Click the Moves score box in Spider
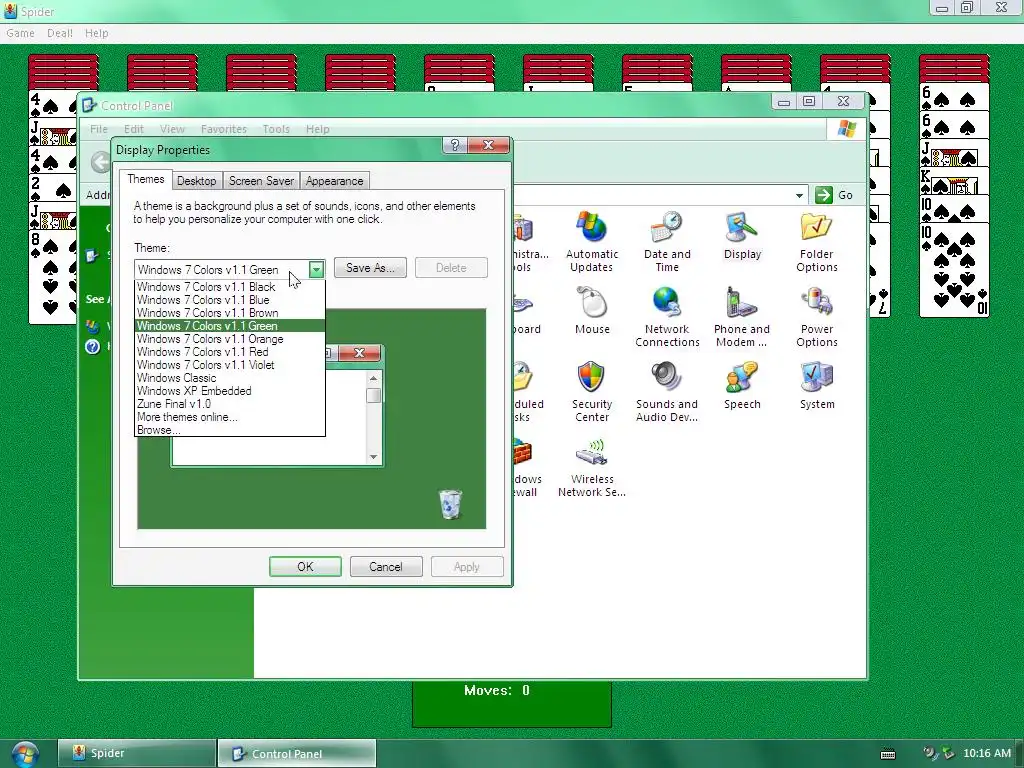This screenshot has width=1024, height=768. [512, 704]
